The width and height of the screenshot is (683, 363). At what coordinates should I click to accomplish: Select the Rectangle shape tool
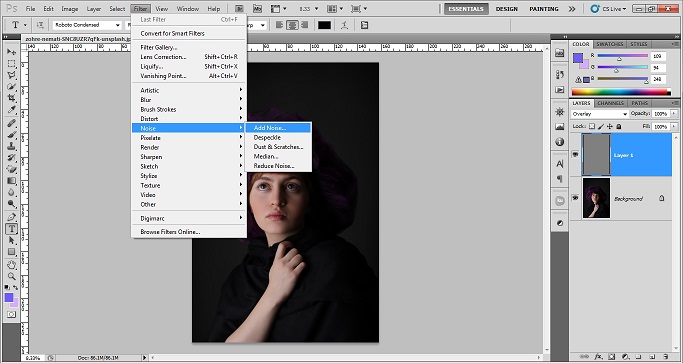coord(11,252)
